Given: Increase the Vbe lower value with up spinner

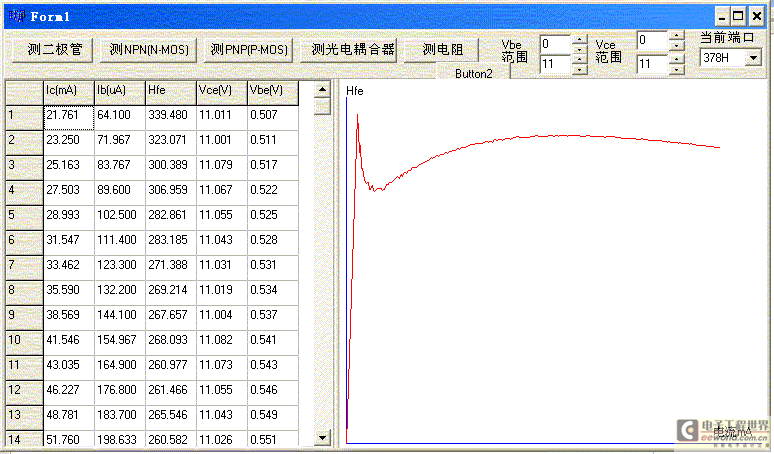Looking at the screenshot, I should 580,39.
